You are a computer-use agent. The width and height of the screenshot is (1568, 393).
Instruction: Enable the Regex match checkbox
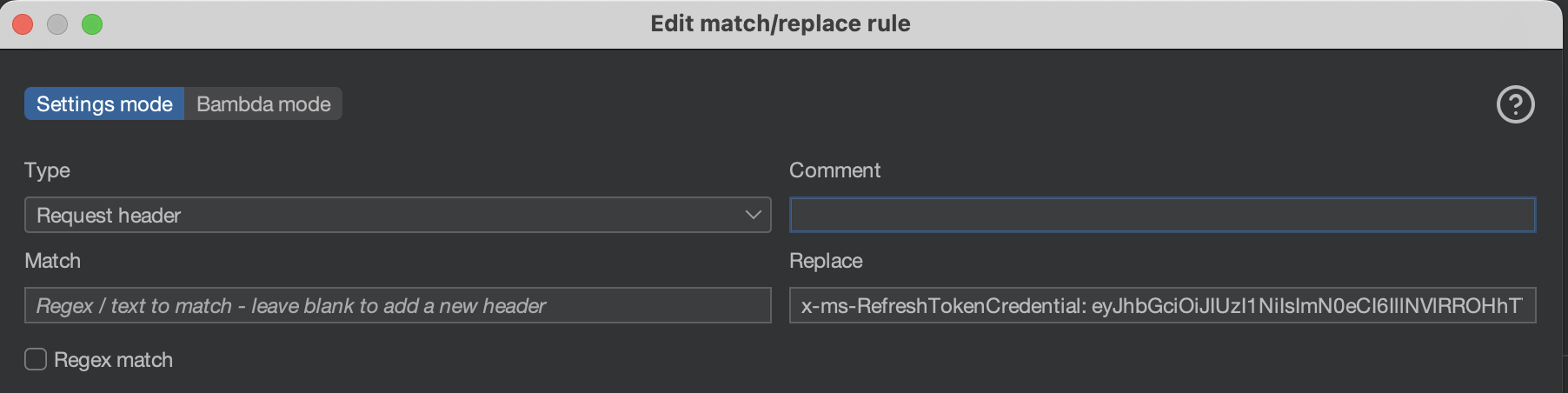(x=36, y=360)
